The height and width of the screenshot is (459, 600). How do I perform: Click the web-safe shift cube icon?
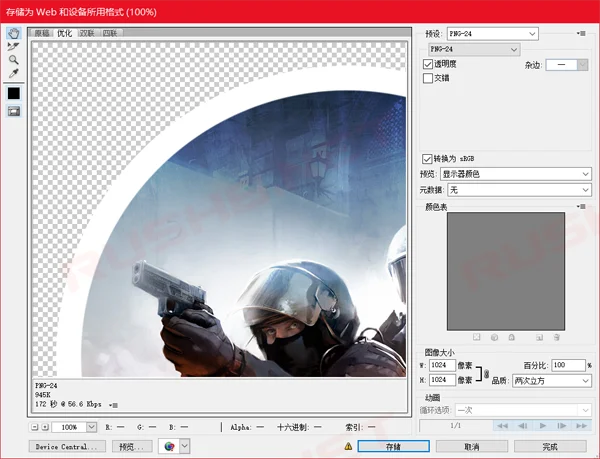pos(494,337)
